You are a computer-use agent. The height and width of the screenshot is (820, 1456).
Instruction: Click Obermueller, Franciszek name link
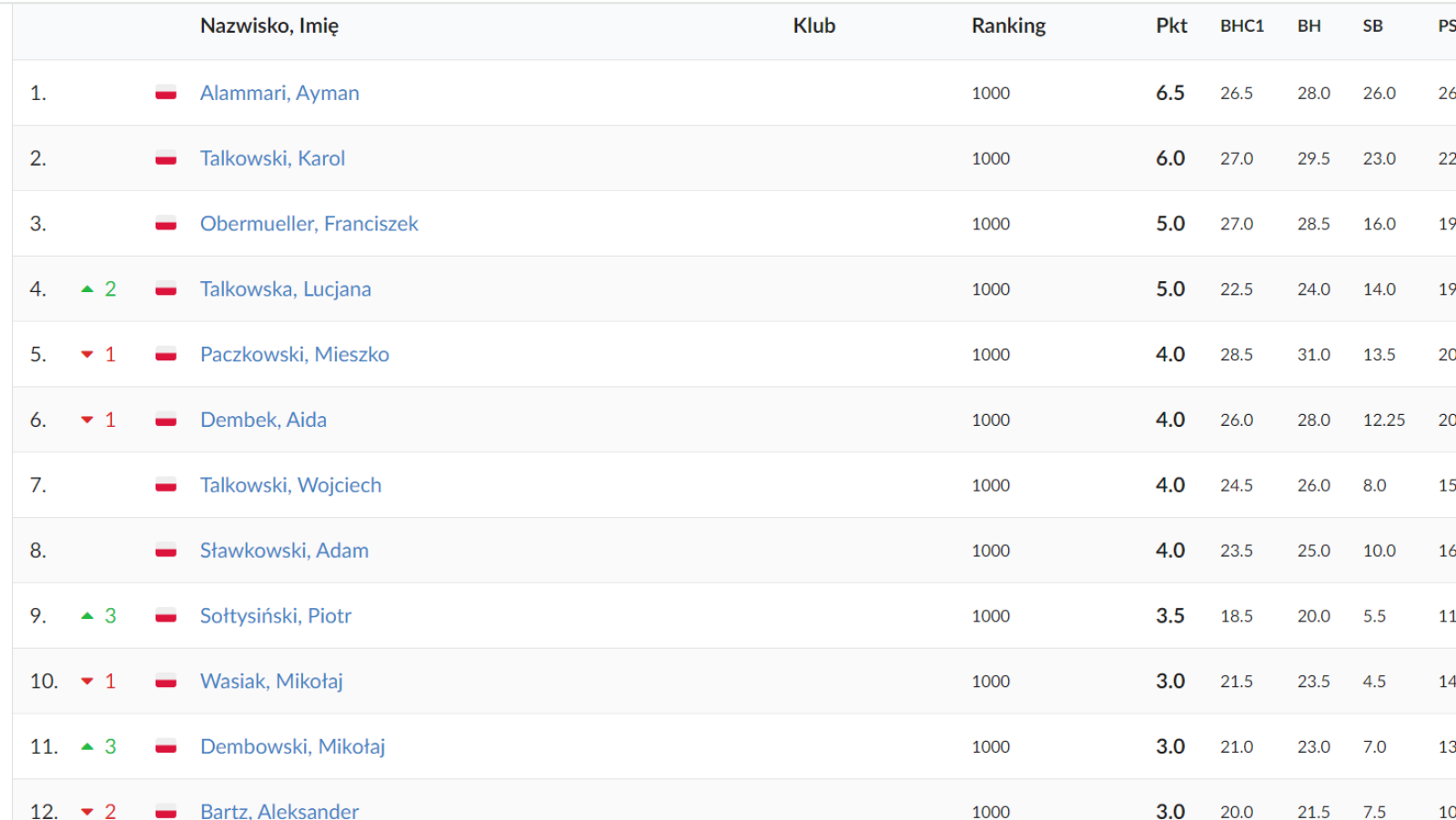[308, 224]
